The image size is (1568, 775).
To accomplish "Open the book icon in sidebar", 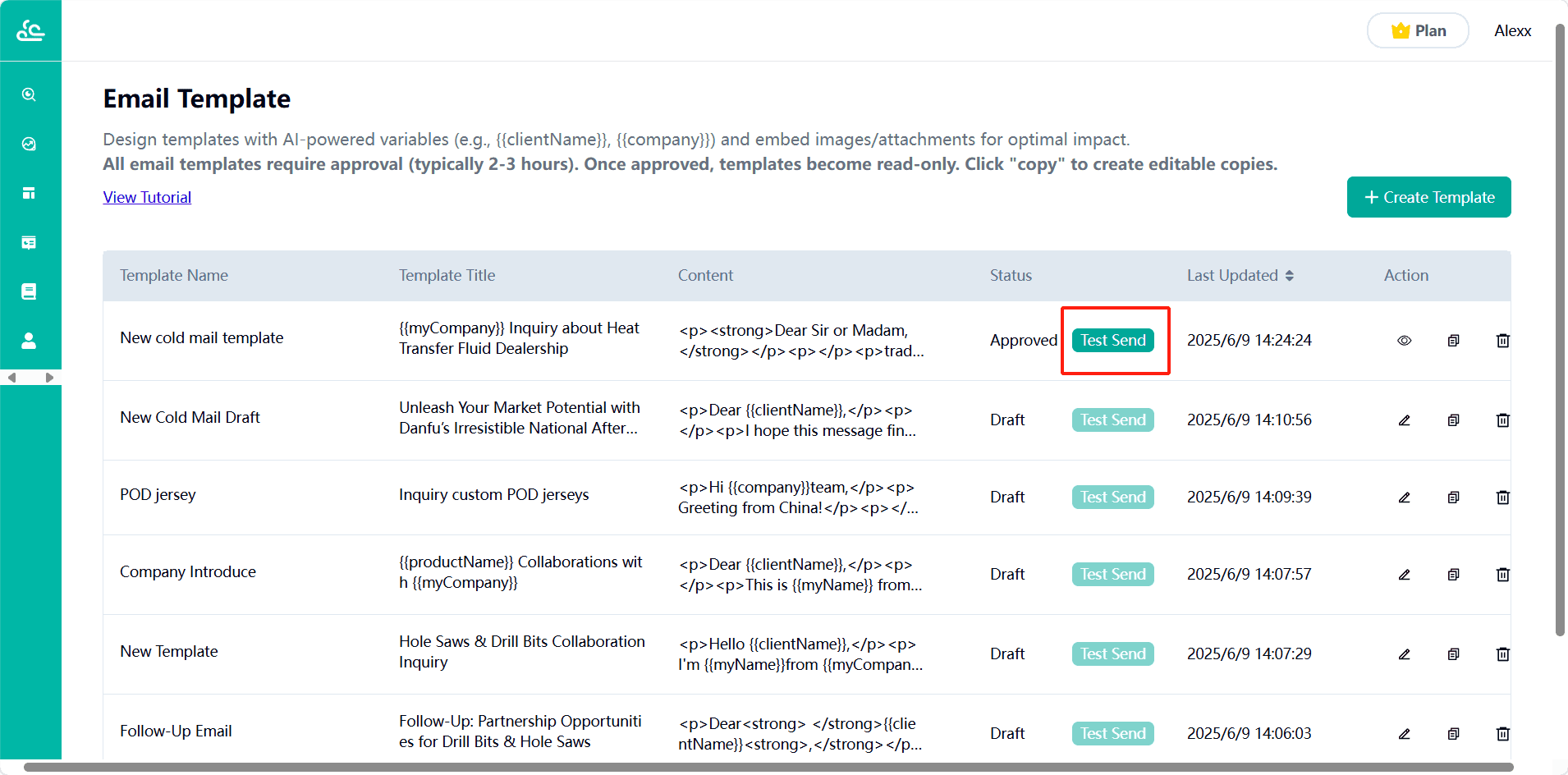I will 29,291.
